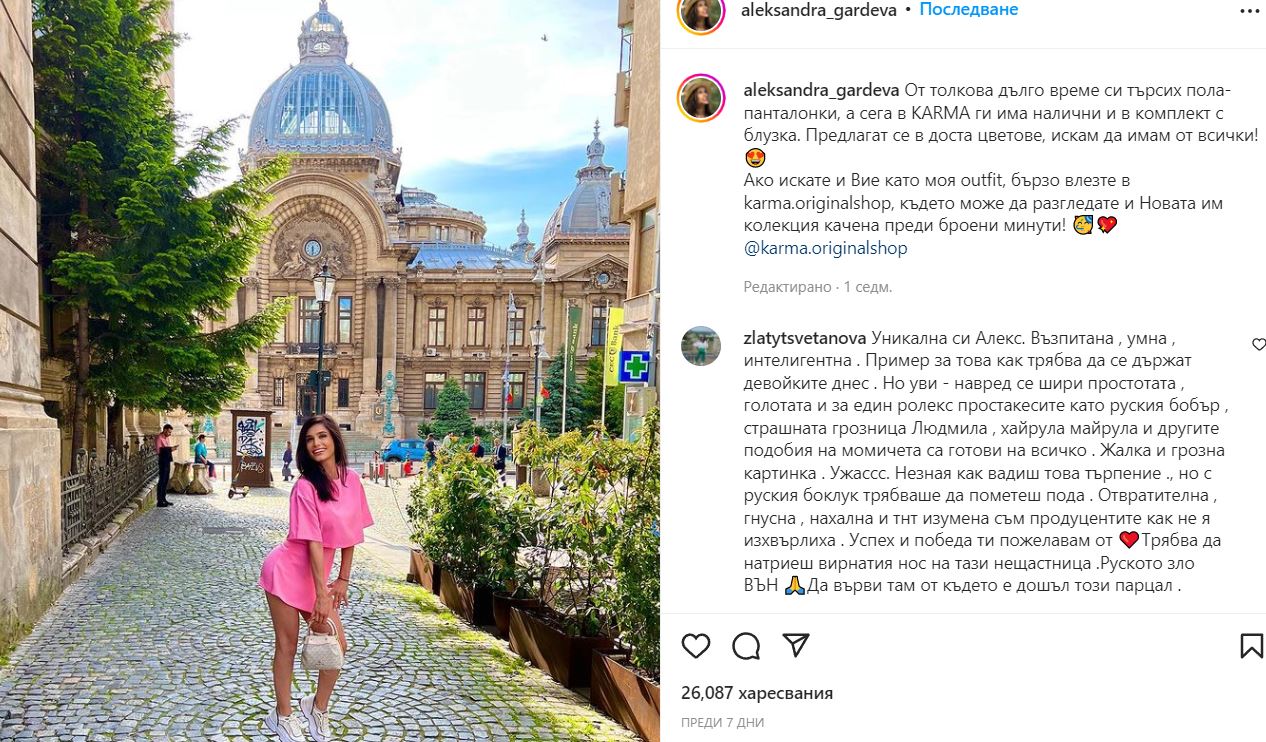Like the post with heart icon

coord(696,645)
